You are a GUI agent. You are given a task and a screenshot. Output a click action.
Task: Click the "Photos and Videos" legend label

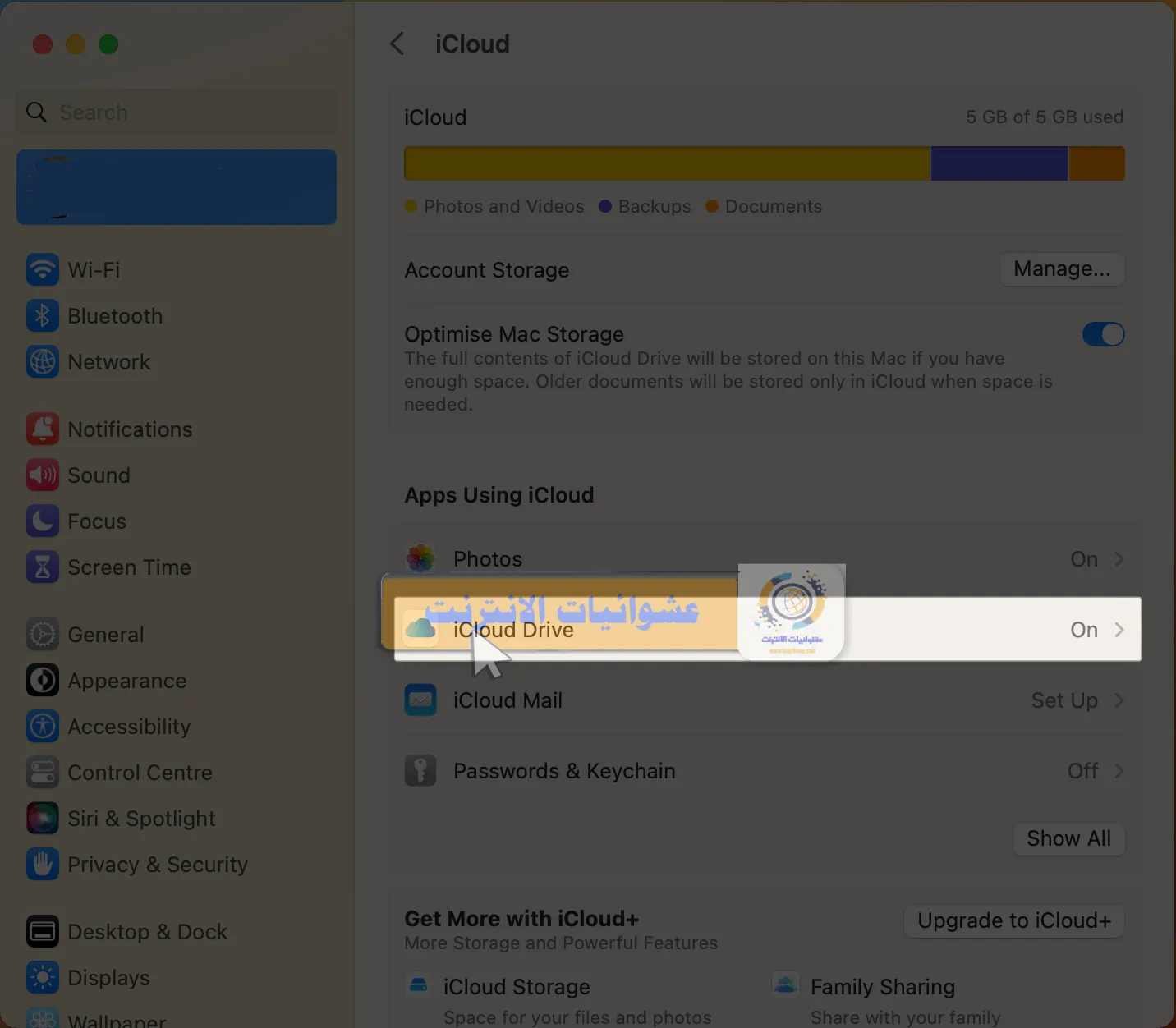pos(503,206)
